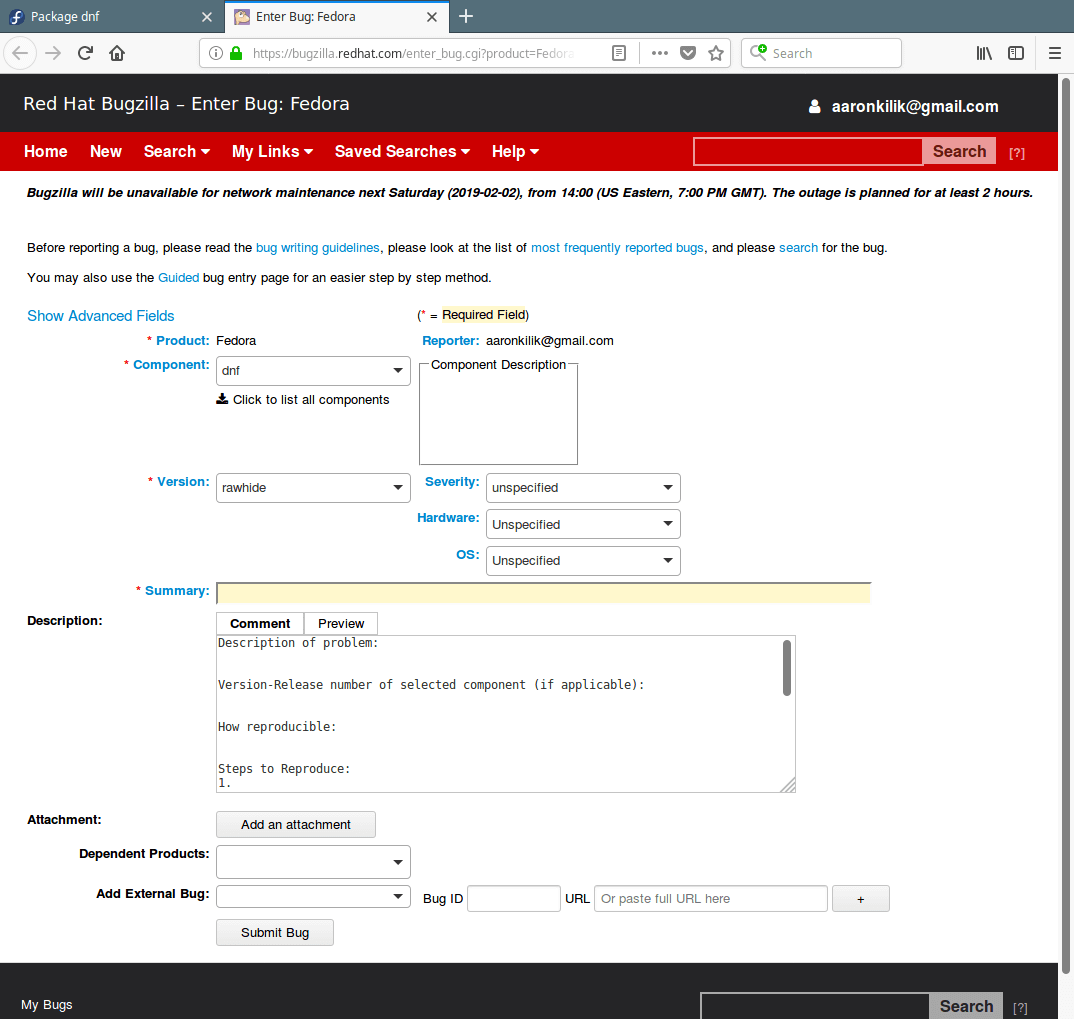The width and height of the screenshot is (1074, 1019).
Task: Switch to the Package dnf tab
Action: pos(112,16)
